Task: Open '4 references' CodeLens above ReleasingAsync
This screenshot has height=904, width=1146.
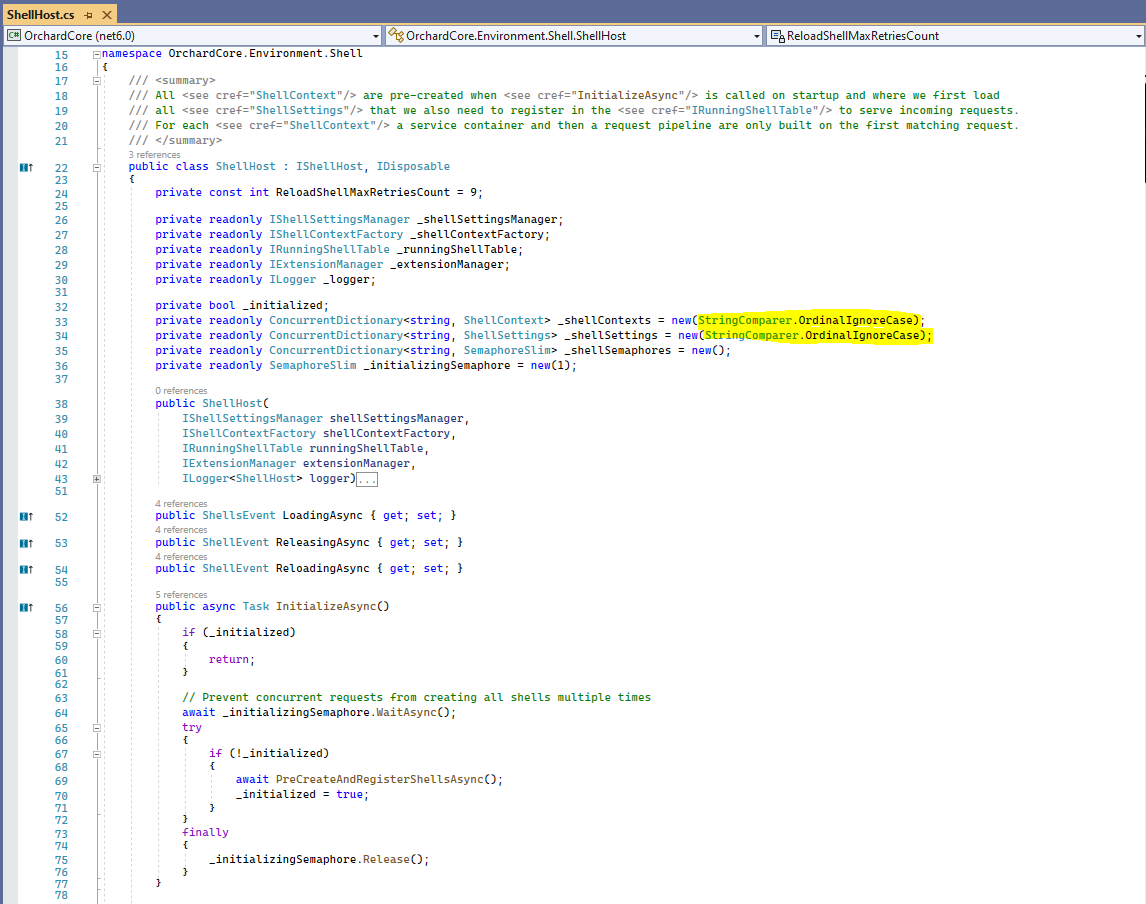Action: coord(181,530)
